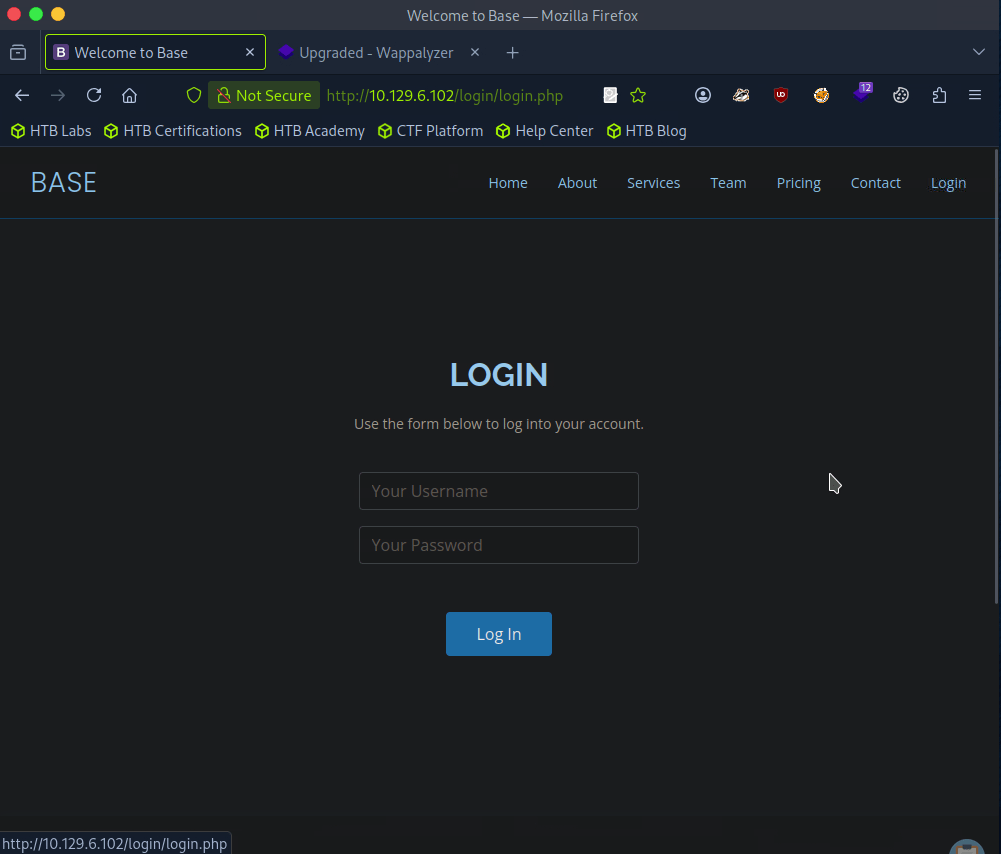
Task: Open a new tab with plus button
Action: pyautogui.click(x=513, y=52)
